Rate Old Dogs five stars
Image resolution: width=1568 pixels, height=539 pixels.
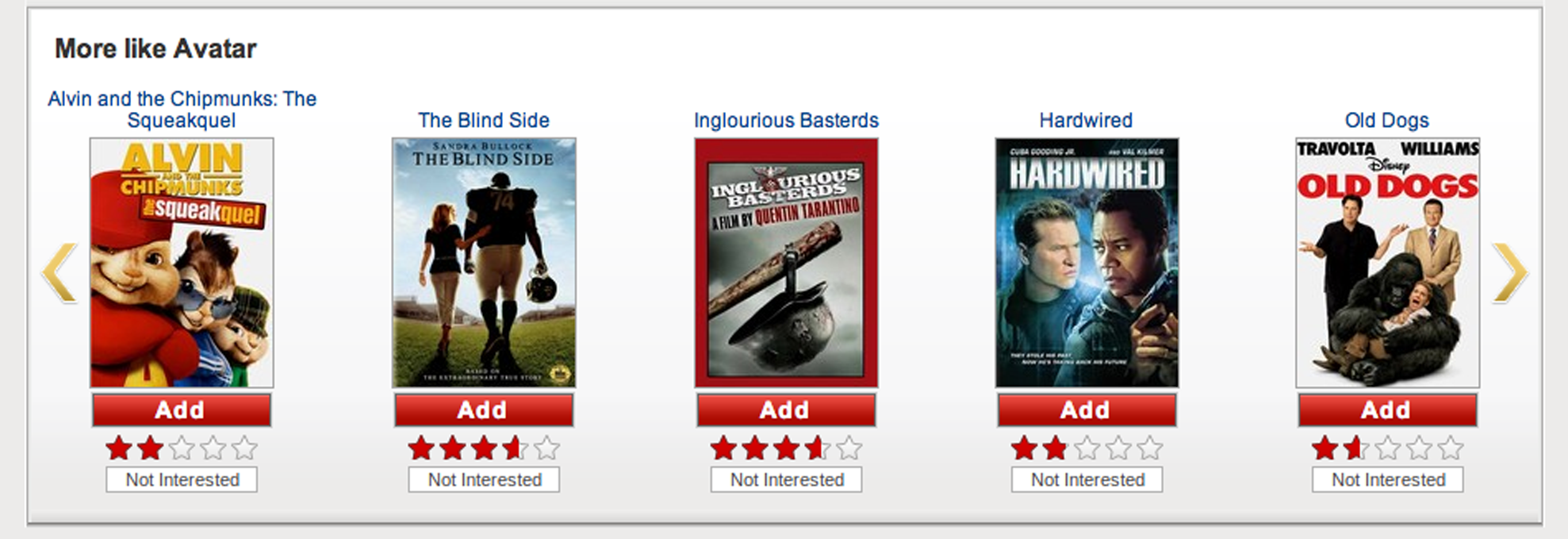(1451, 449)
